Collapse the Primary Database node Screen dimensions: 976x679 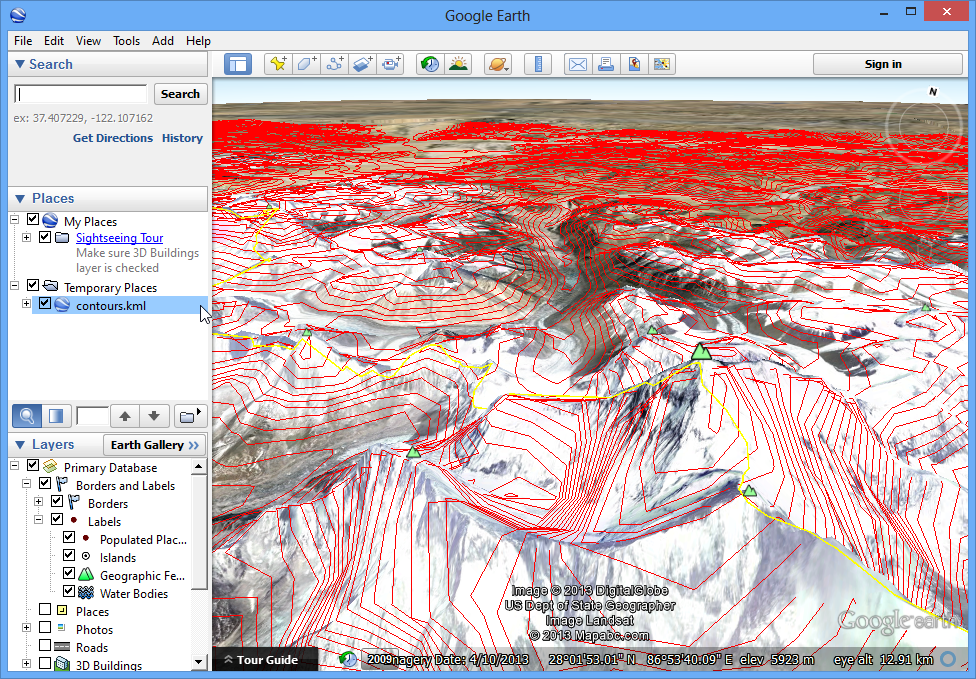(14, 466)
